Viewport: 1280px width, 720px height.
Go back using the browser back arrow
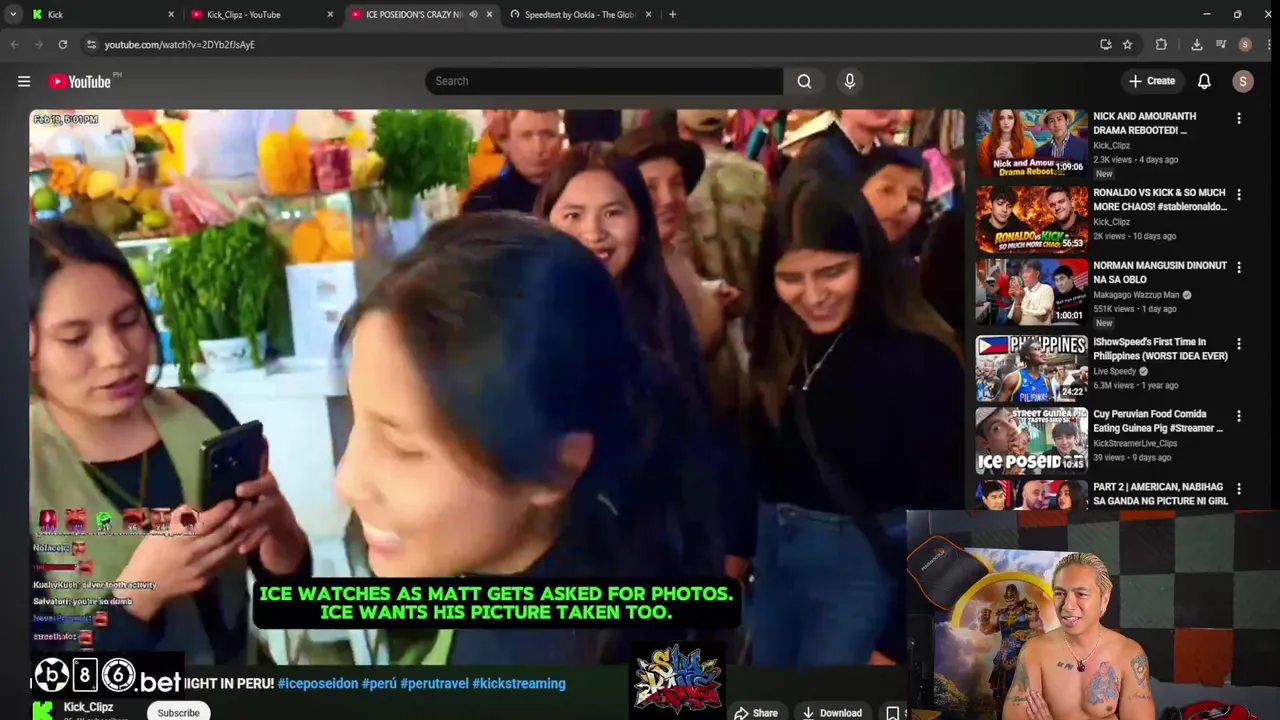click(15, 44)
